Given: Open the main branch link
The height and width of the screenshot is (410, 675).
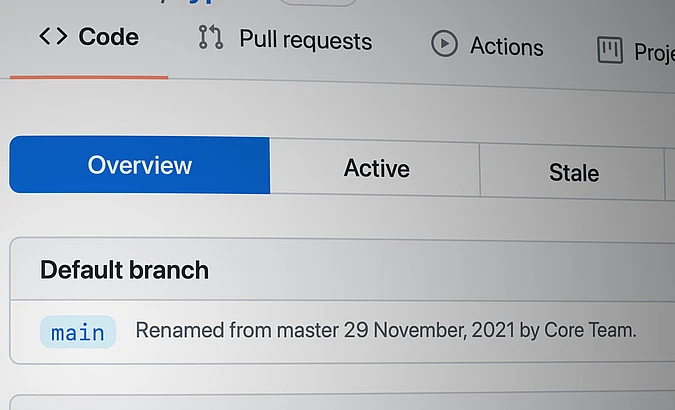Looking at the screenshot, I should 78,332.
